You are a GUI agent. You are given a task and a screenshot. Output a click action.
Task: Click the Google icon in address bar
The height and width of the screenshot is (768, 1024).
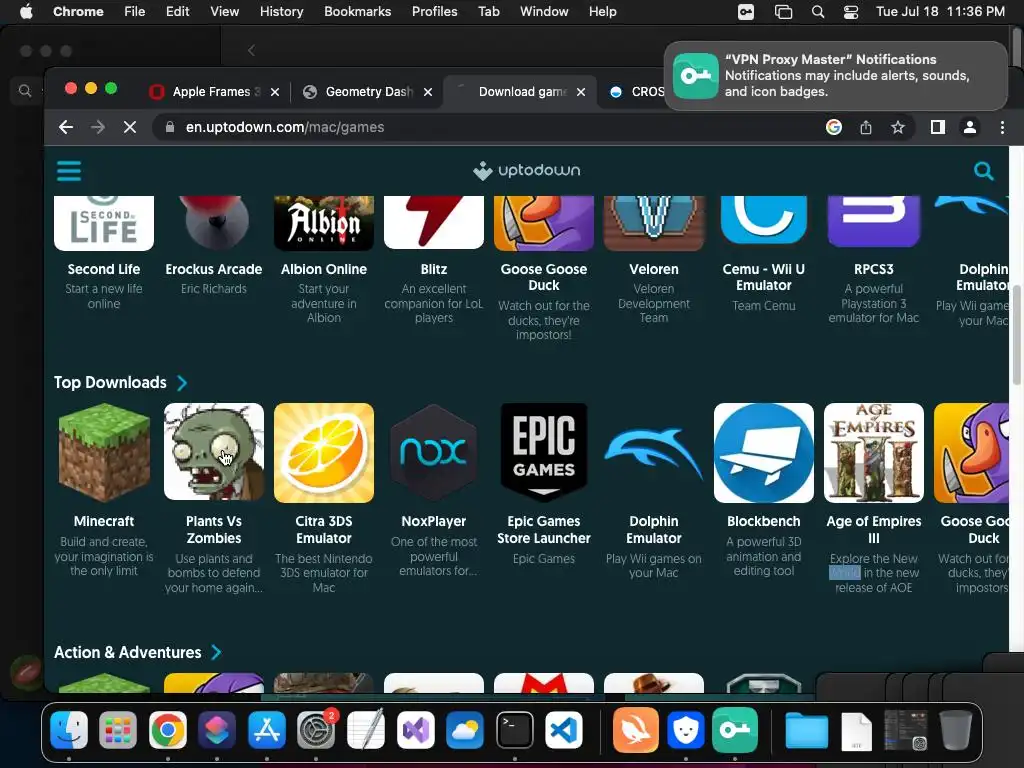point(833,127)
